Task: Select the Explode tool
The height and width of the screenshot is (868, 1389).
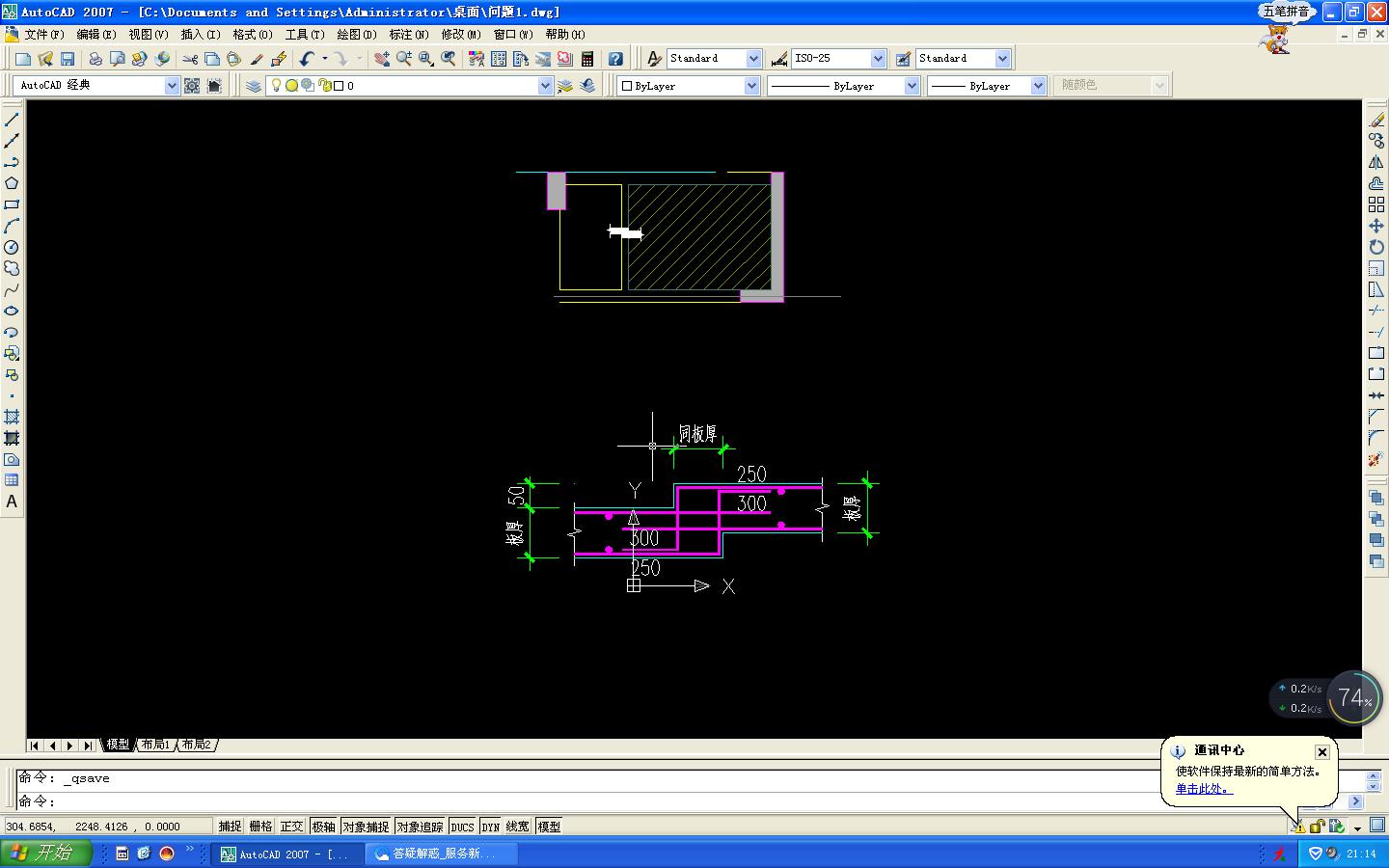Action: coord(1376,459)
